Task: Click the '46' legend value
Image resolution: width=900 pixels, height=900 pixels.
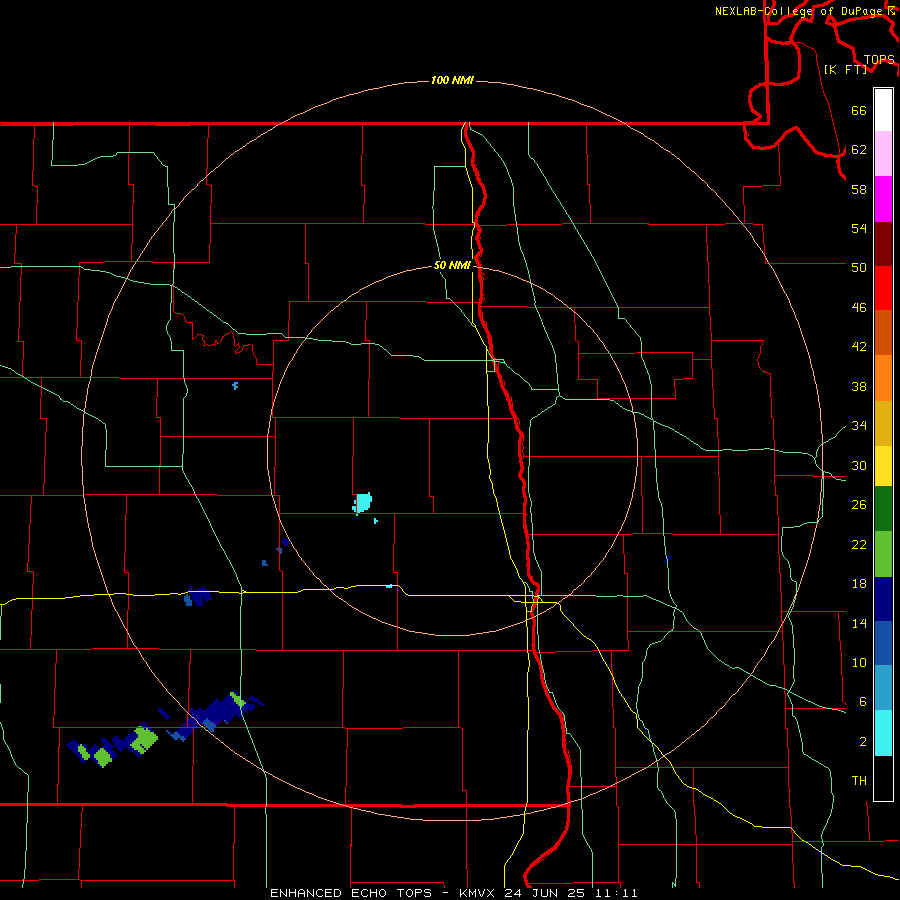Action: tap(859, 308)
